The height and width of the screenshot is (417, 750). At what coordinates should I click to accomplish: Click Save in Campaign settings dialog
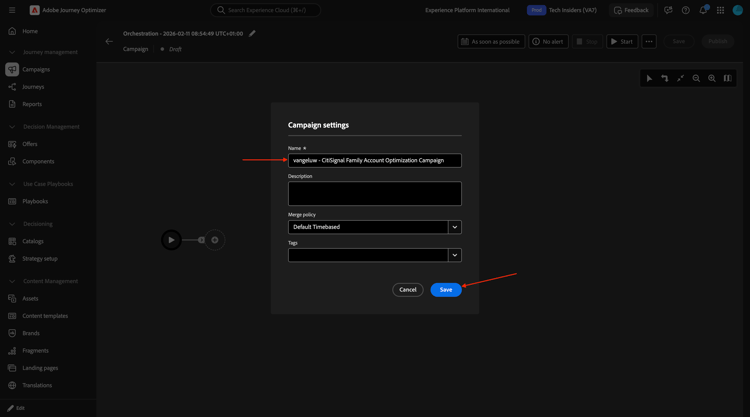446,290
